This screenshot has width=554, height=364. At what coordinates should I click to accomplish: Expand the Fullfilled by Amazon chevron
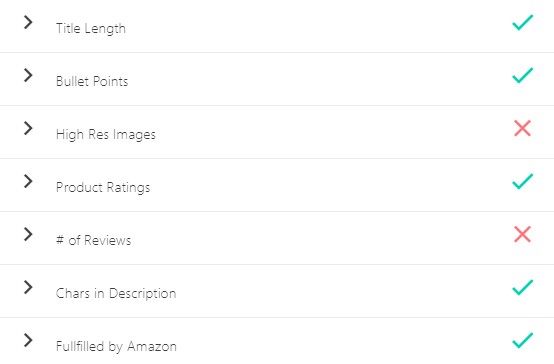28,340
